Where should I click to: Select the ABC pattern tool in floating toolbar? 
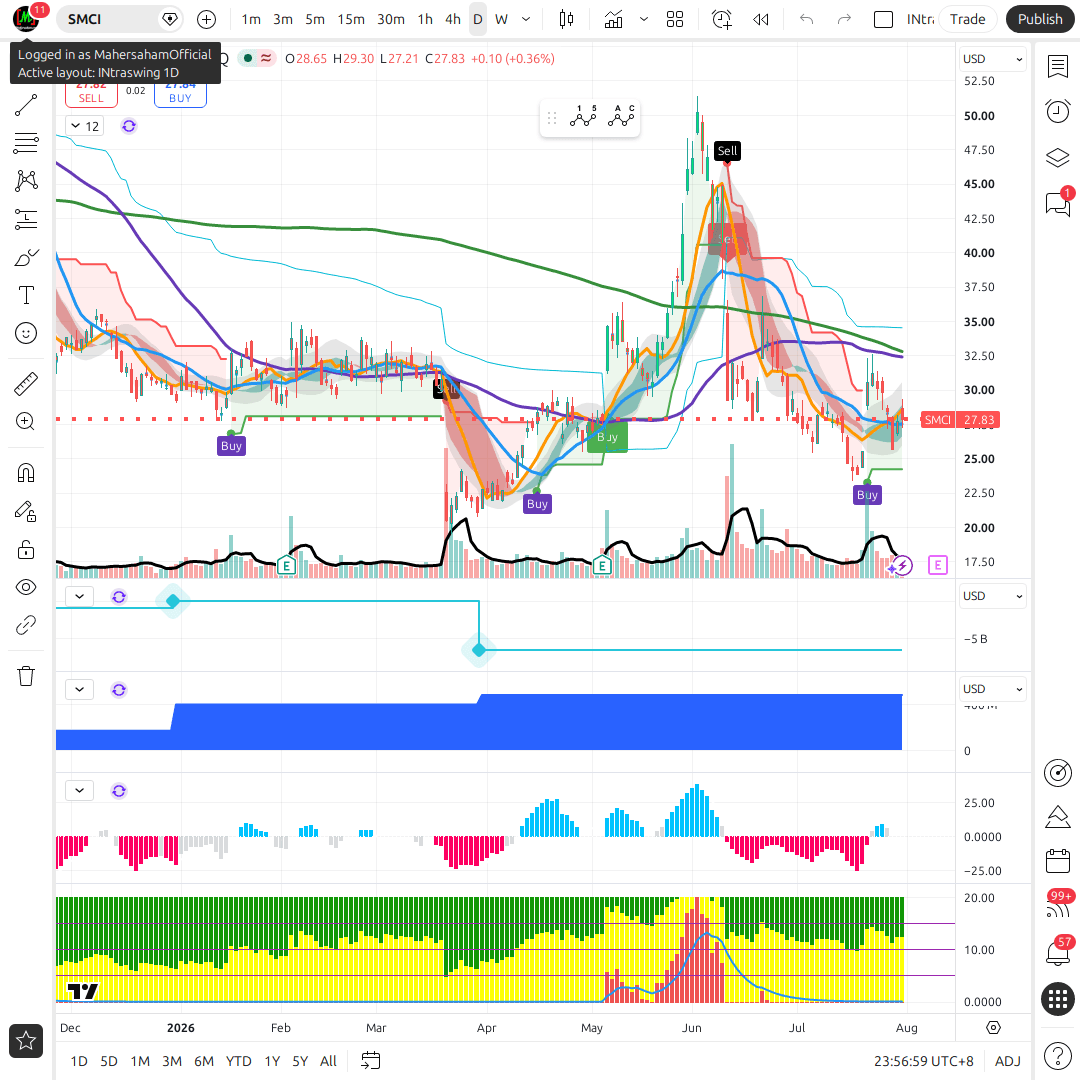pos(621,117)
